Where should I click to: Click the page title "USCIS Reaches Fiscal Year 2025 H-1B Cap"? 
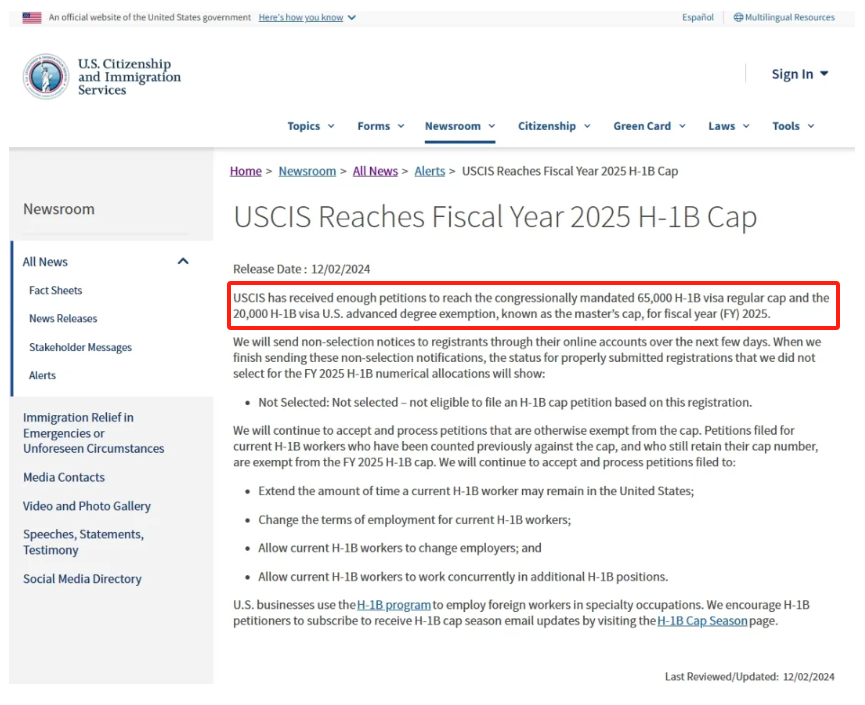(495, 217)
